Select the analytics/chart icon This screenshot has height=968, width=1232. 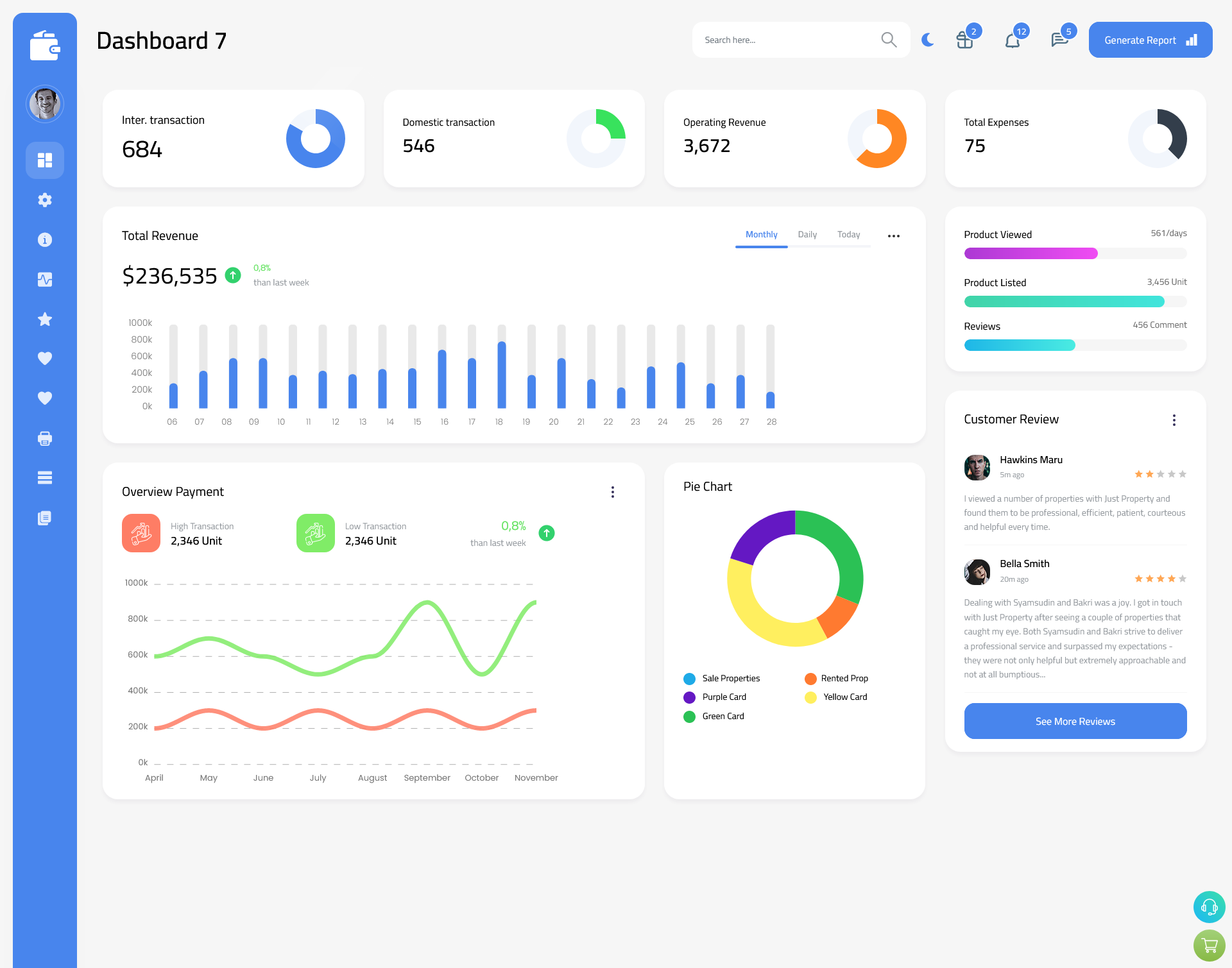[45, 279]
